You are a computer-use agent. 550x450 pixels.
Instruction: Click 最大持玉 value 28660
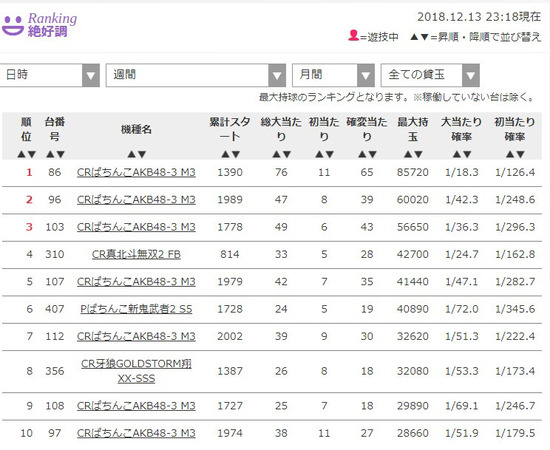tap(412, 433)
